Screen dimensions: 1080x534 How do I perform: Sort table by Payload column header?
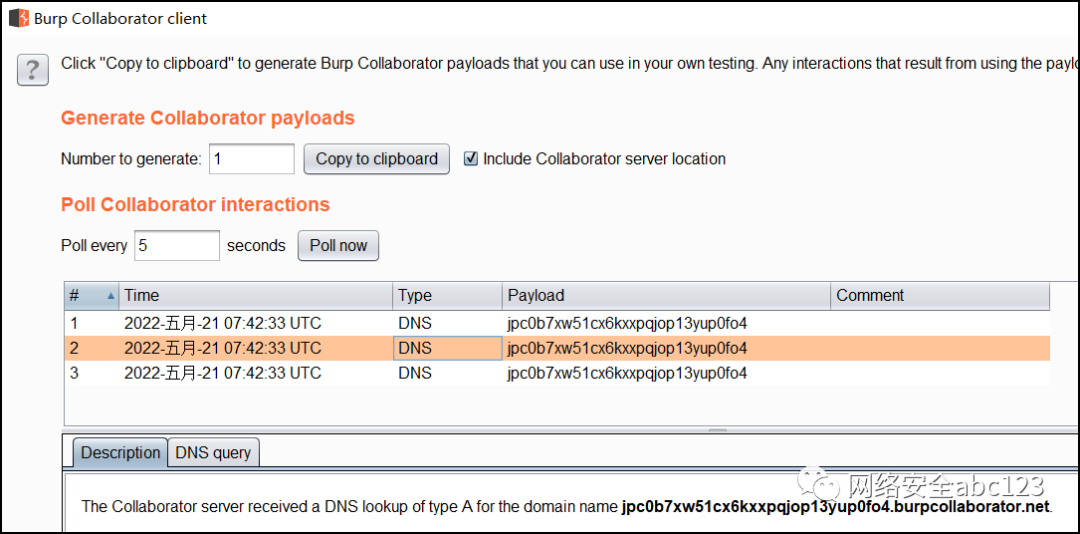tap(666, 296)
